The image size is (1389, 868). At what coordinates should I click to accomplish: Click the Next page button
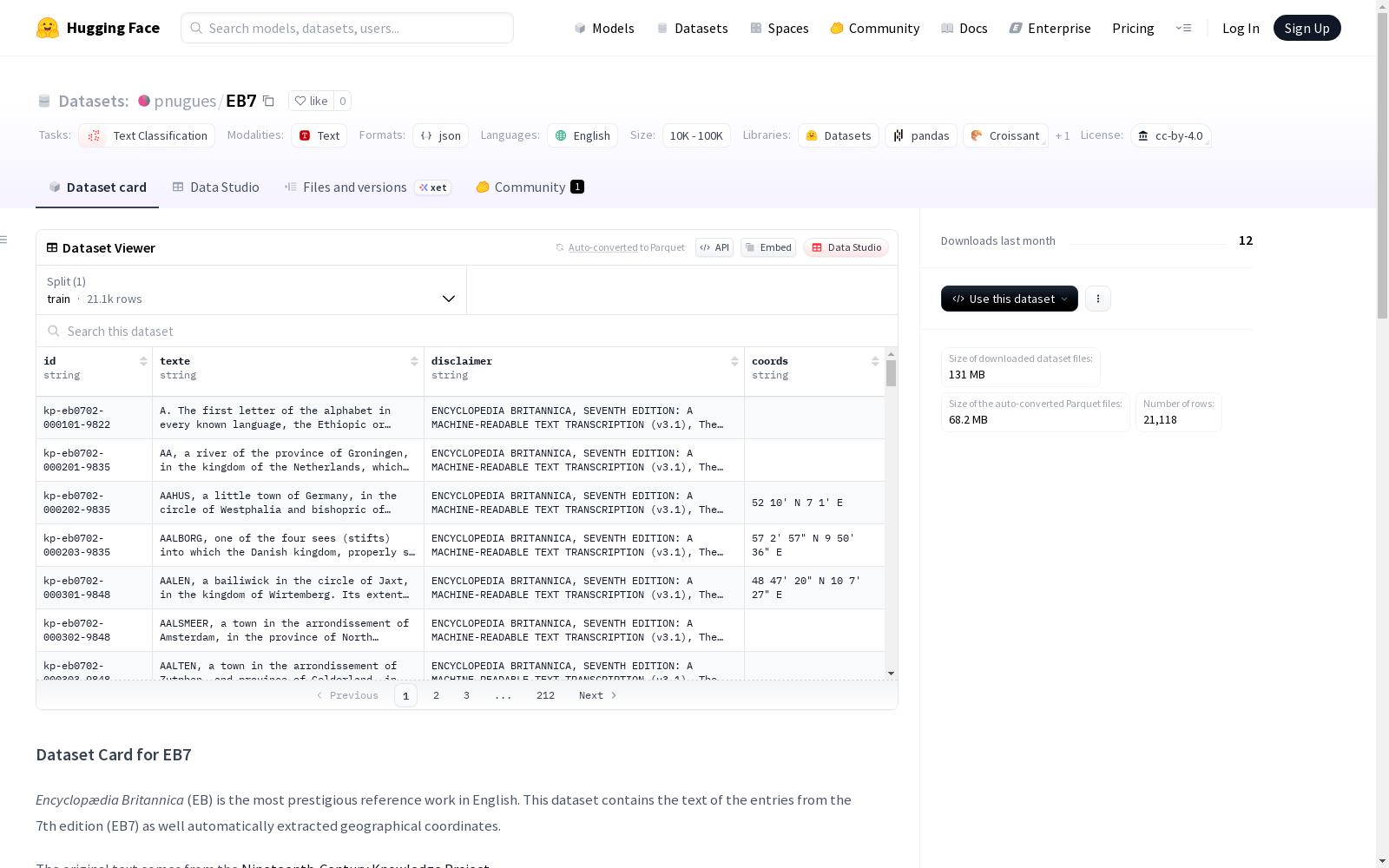(598, 695)
